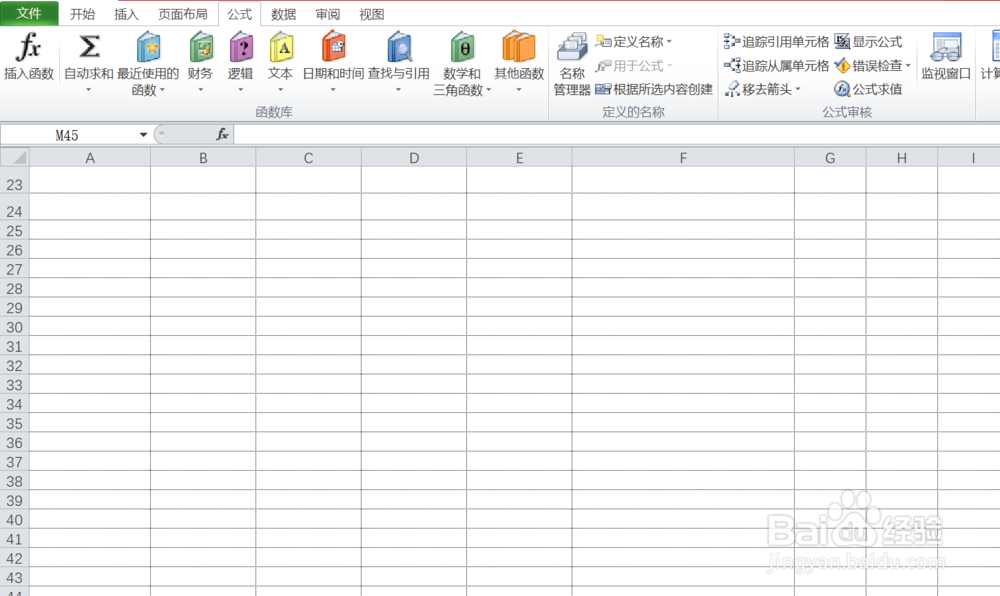
Task: Click Trace Dependents (追踪从属单元格)
Action: [x=776, y=65]
